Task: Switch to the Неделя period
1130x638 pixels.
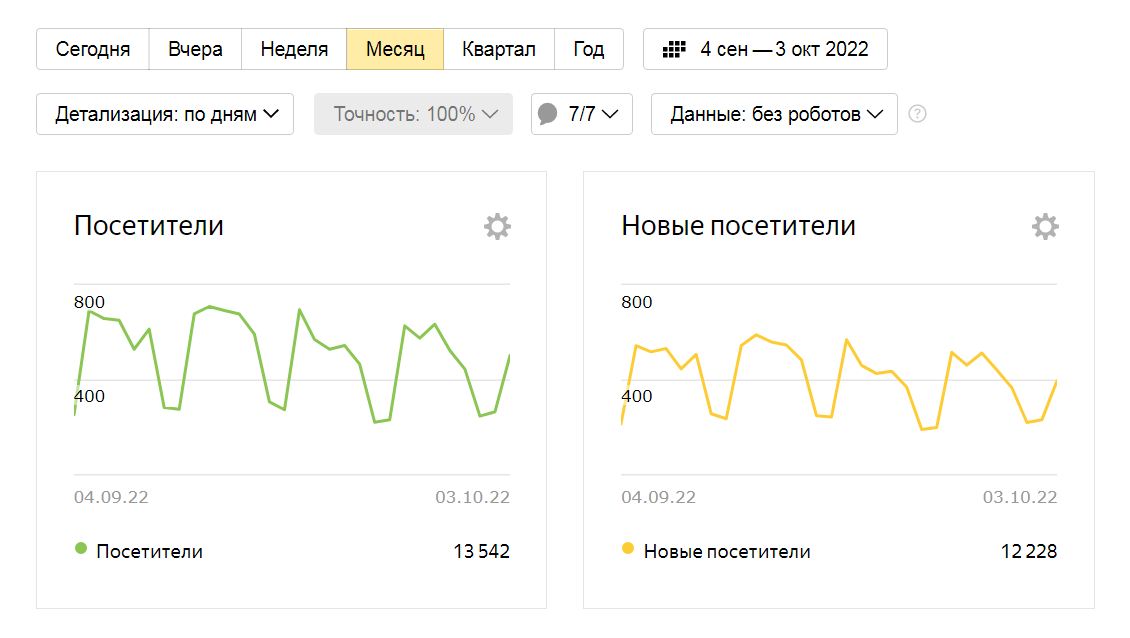Action: (294, 49)
